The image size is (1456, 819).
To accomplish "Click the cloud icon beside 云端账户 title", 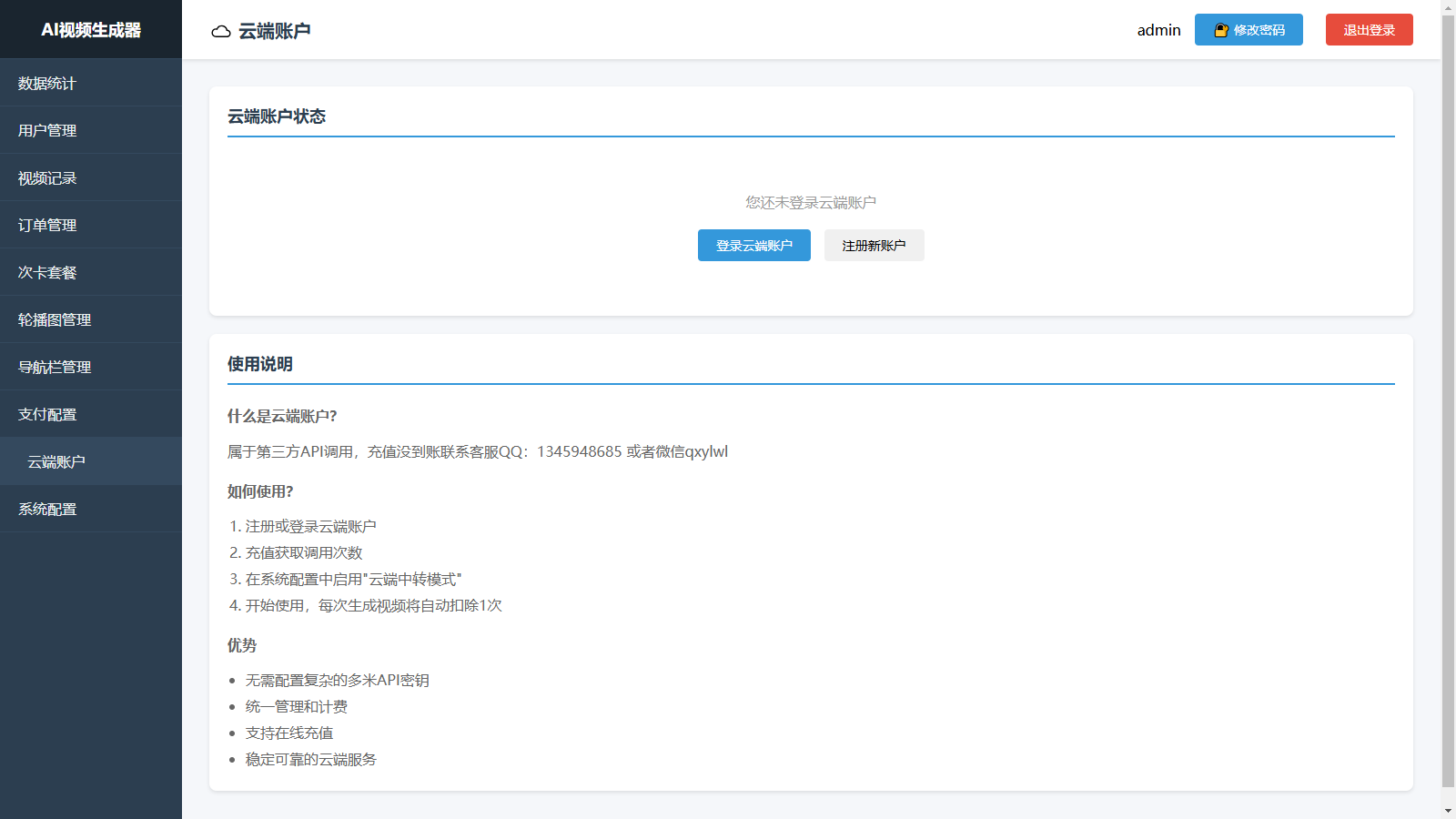I will click(x=221, y=30).
